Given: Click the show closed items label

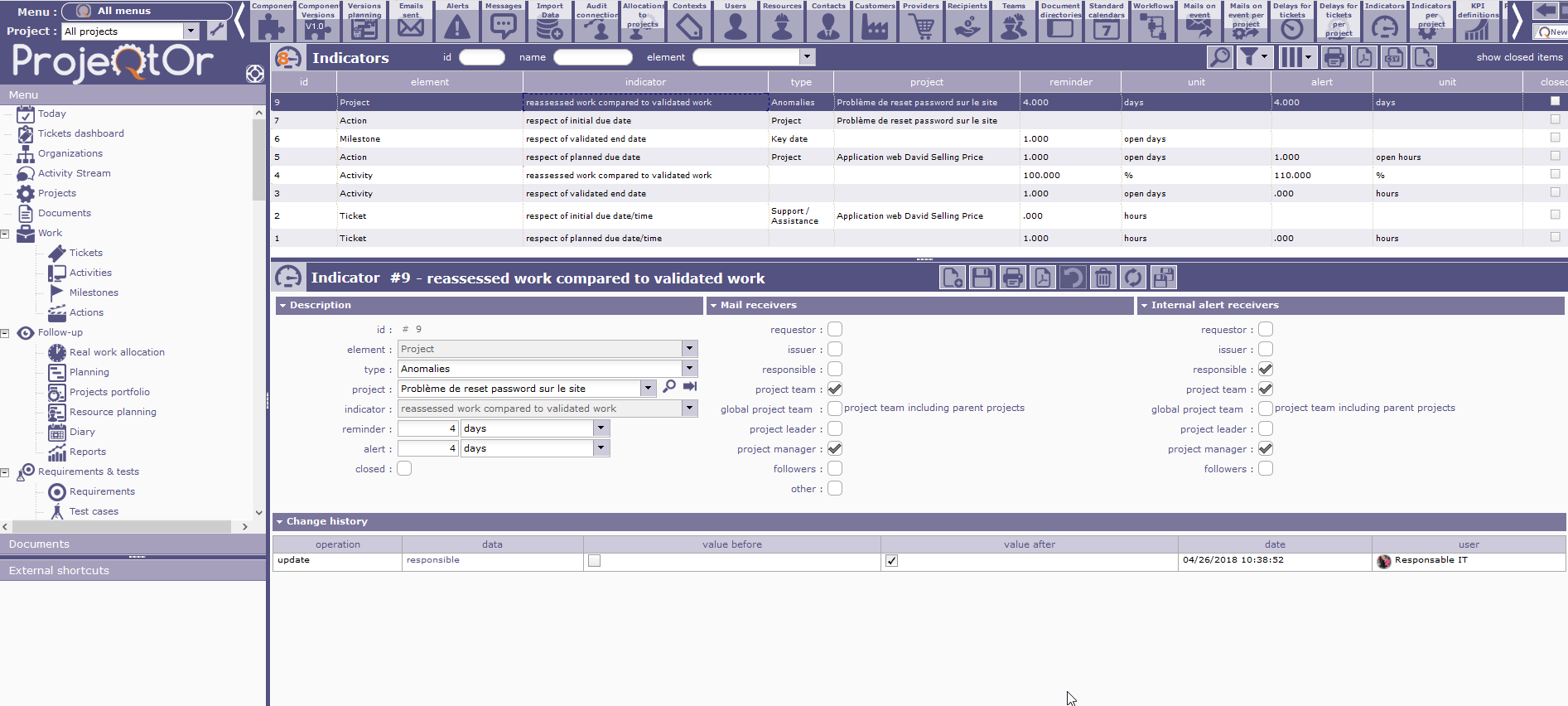Looking at the screenshot, I should point(1519,57).
